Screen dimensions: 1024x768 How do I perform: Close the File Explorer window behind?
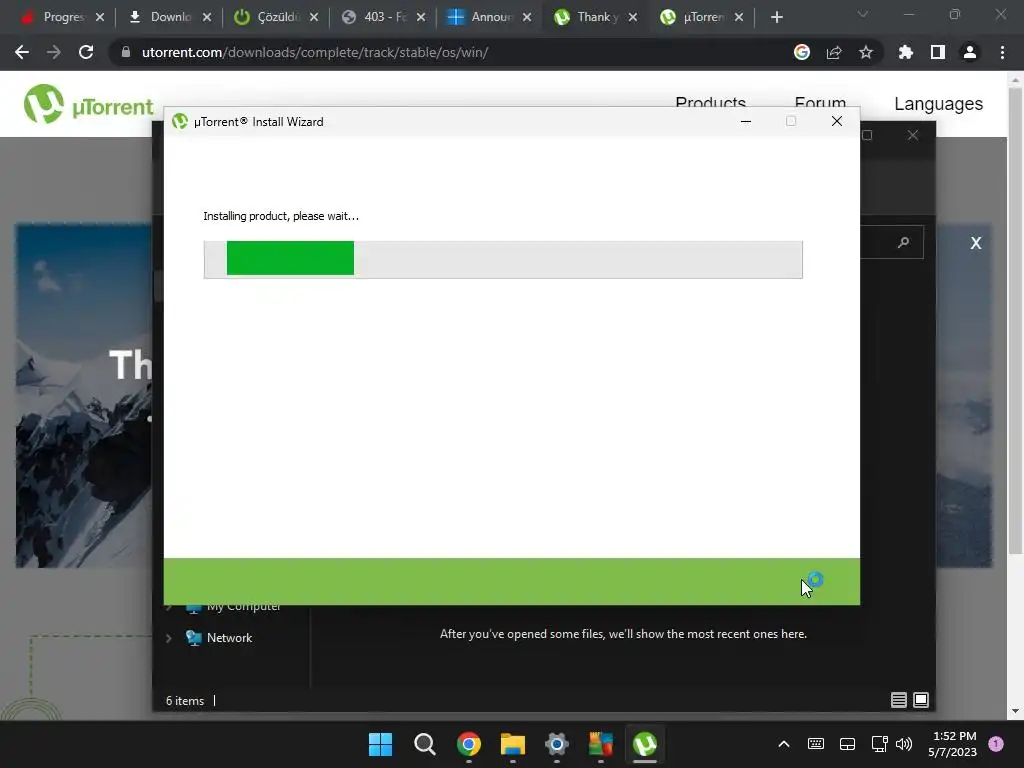[x=913, y=135]
